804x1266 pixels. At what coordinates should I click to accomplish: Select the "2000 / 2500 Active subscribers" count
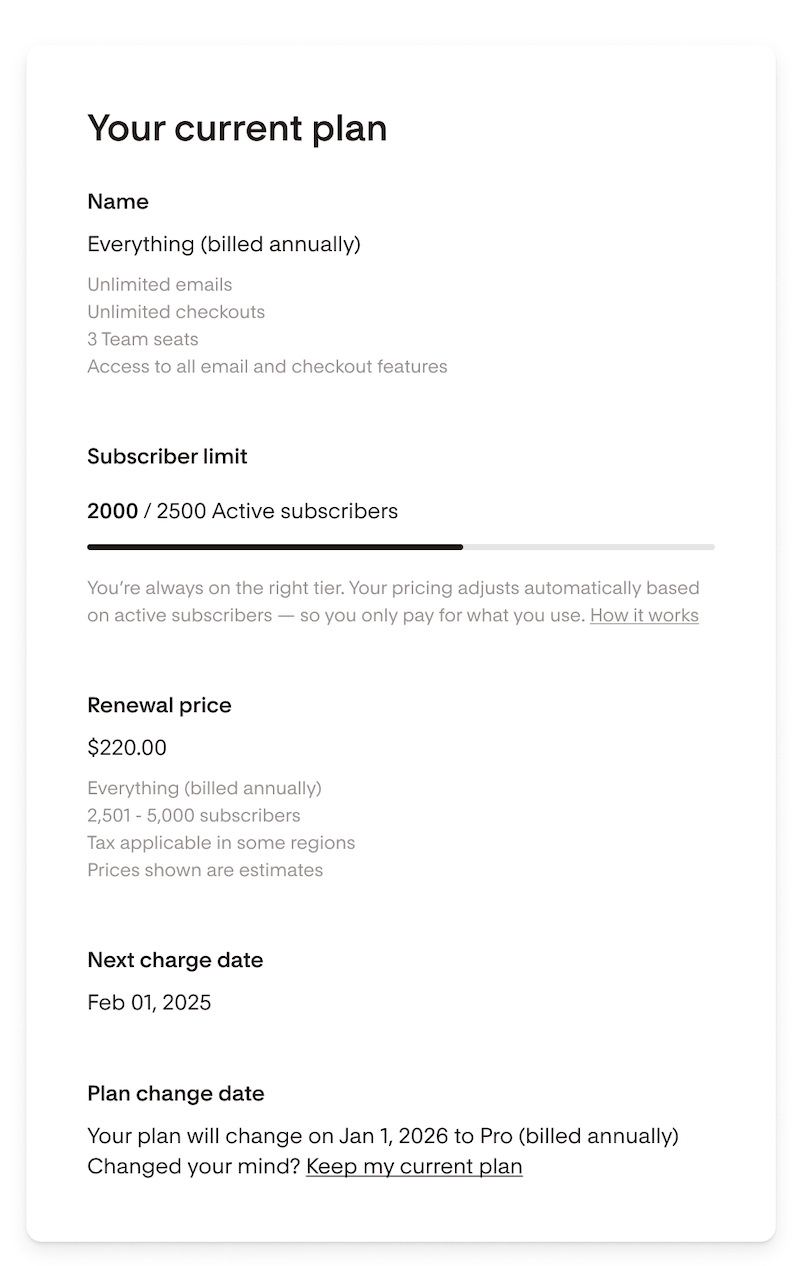coord(242,511)
